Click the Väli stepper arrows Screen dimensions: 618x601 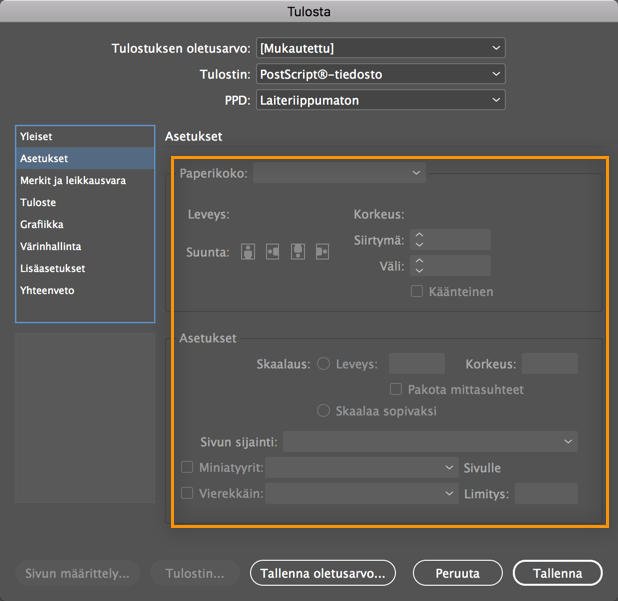[420, 266]
